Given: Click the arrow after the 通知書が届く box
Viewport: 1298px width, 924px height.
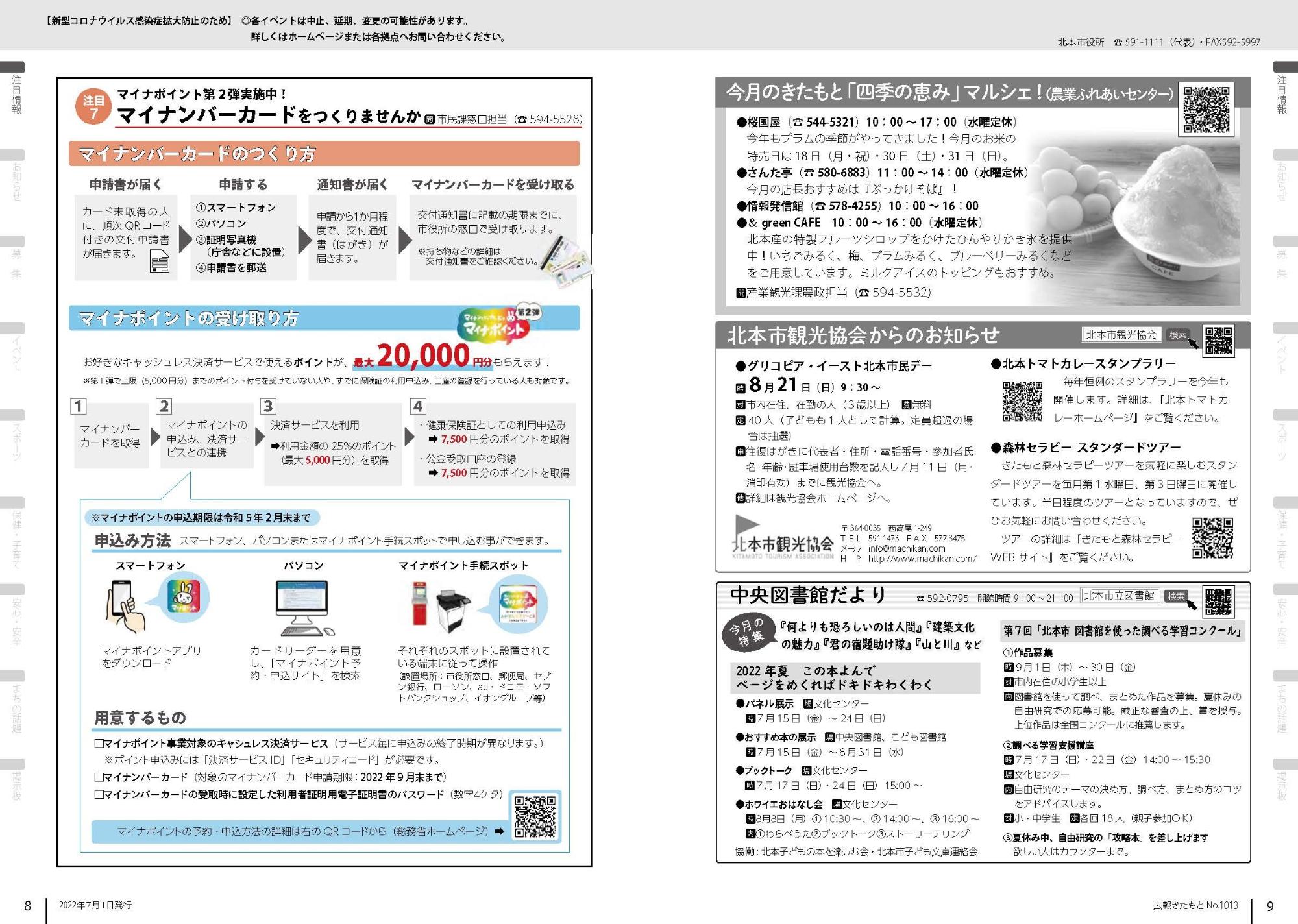Looking at the screenshot, I should point(404,239).
